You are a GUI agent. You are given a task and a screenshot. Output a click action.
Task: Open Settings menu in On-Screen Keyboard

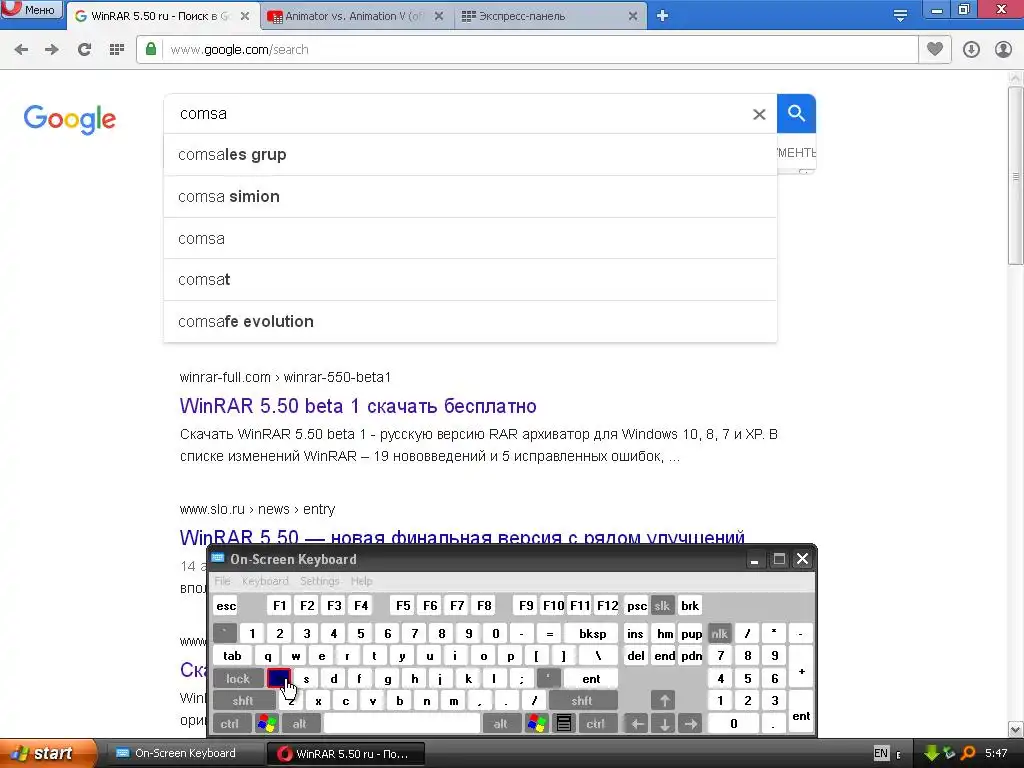click(319, 581)
